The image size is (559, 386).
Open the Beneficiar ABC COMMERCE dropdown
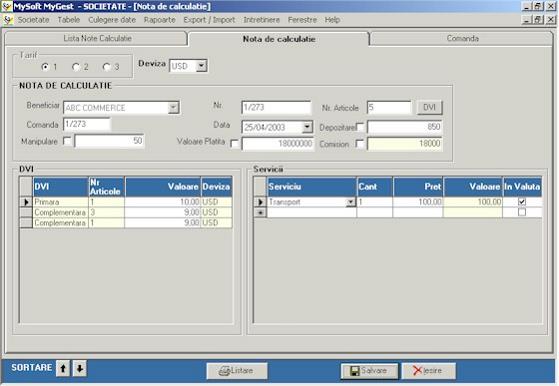pyautogui.click(x=174, y=107)
